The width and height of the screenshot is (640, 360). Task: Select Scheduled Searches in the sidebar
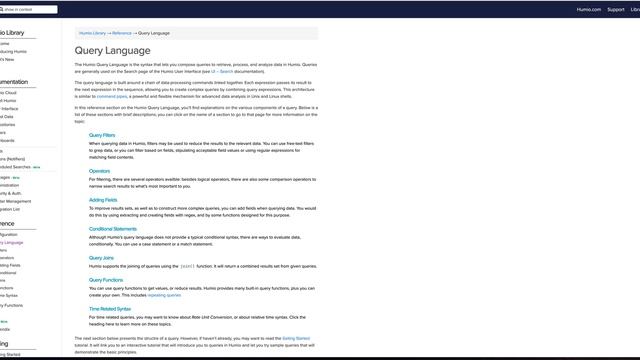[15, 167]
